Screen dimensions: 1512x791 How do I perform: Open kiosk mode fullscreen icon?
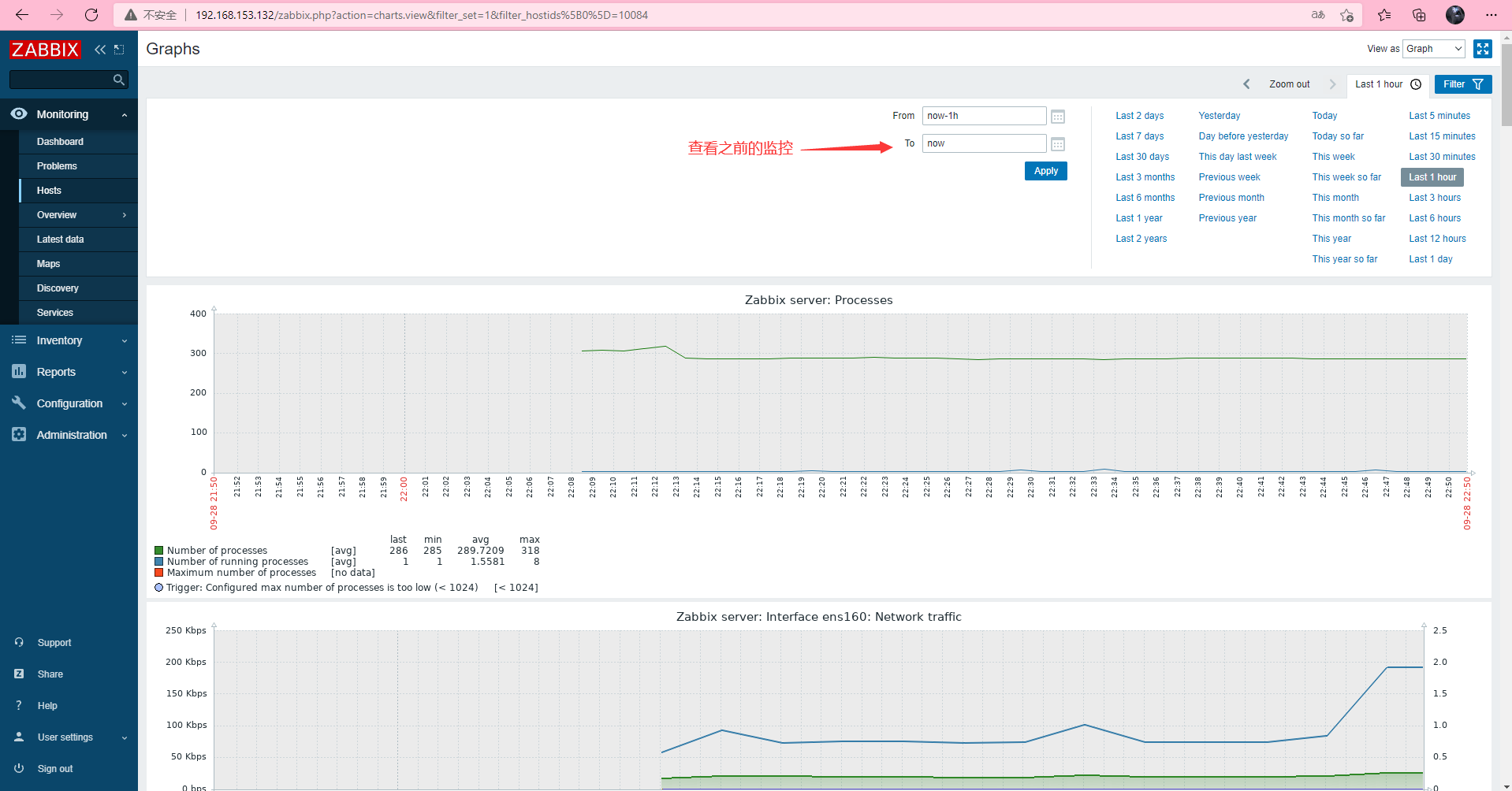pos(1483,49)
